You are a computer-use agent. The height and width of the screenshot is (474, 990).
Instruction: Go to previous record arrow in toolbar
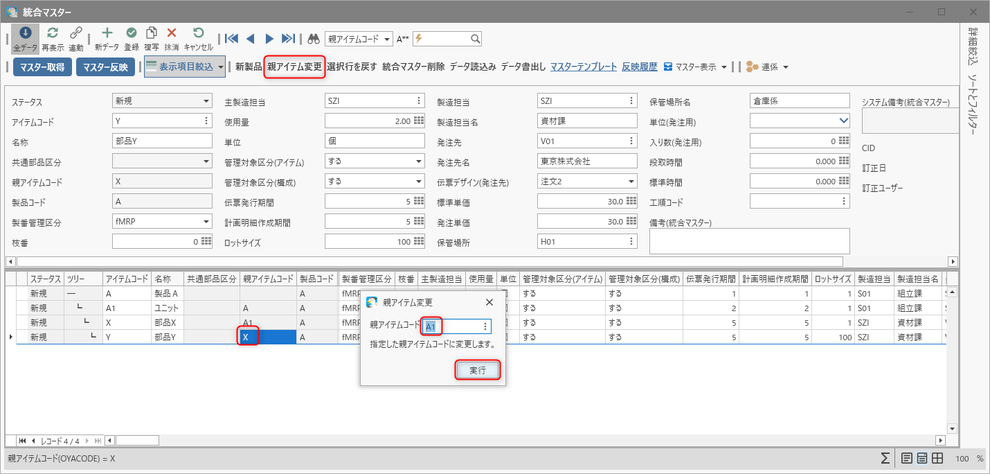click(x=250, y=39)
